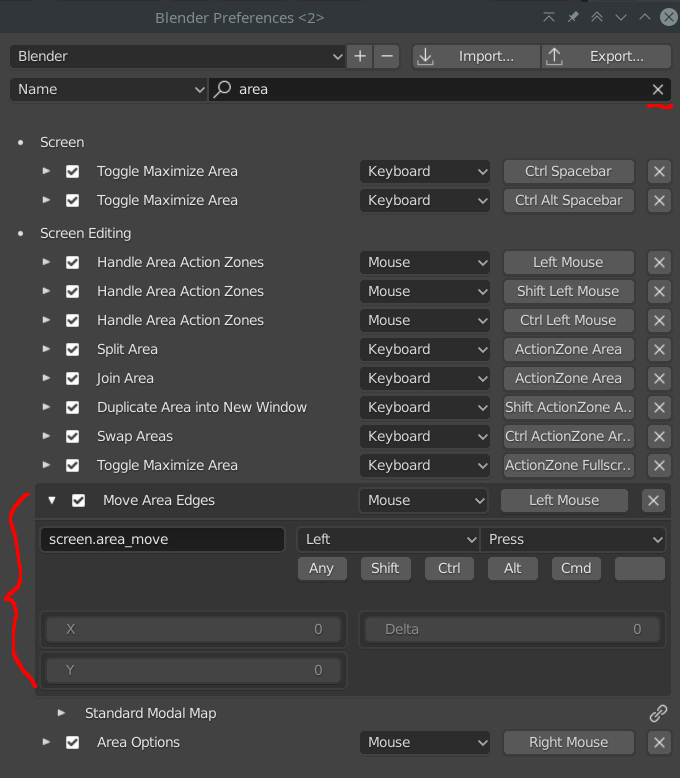Image resolution: width=680 pixels, height=778 pixels.
Task: Delete the Swap Areas keymap item
Action: click(x=659, y=437)
